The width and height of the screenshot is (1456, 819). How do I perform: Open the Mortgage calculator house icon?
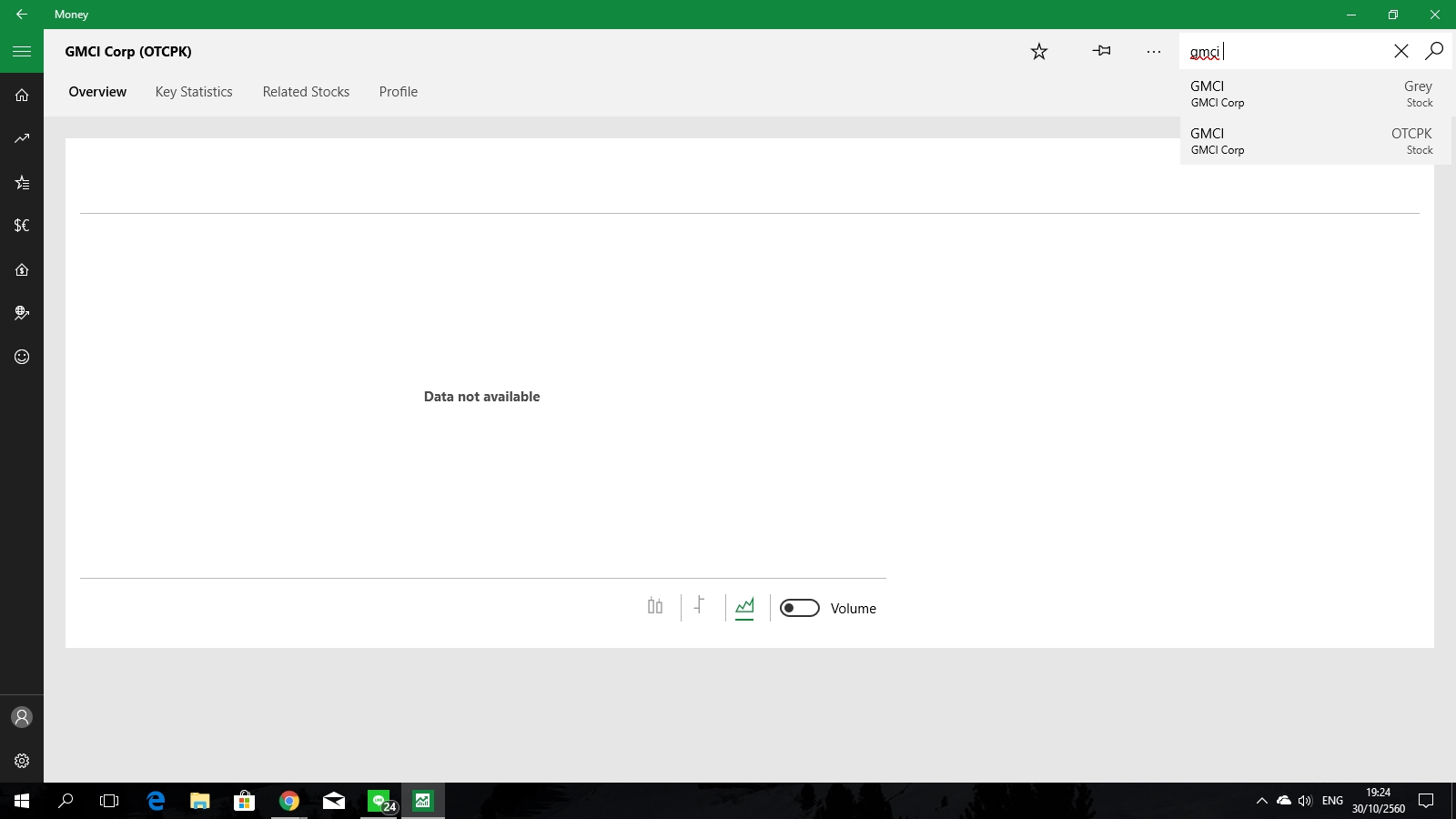(x=22, y=269)
